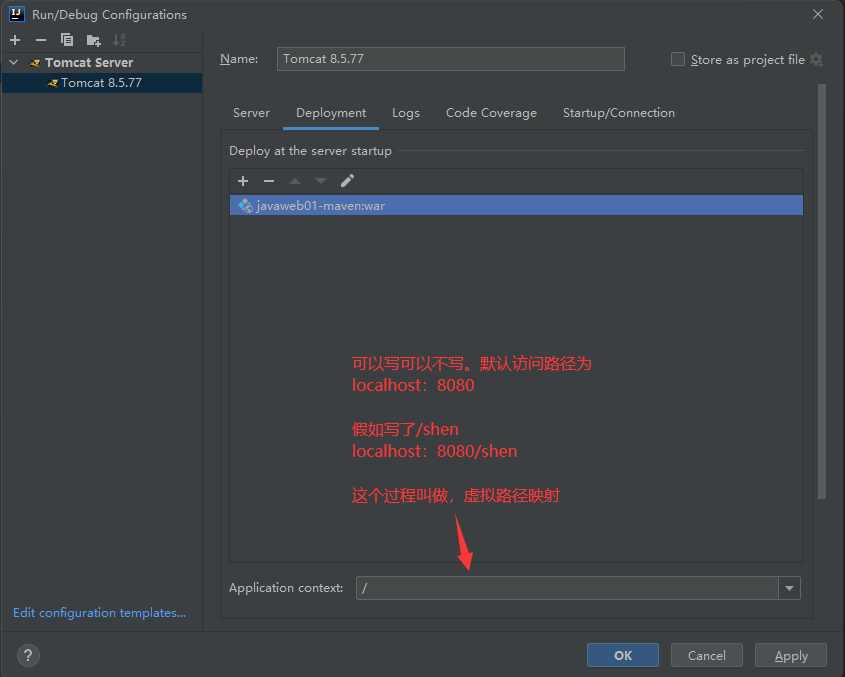This screenshot has height=677, width=845.
Task: Close the Run/Debug Configurations window
Action: [x=818, y=15]
